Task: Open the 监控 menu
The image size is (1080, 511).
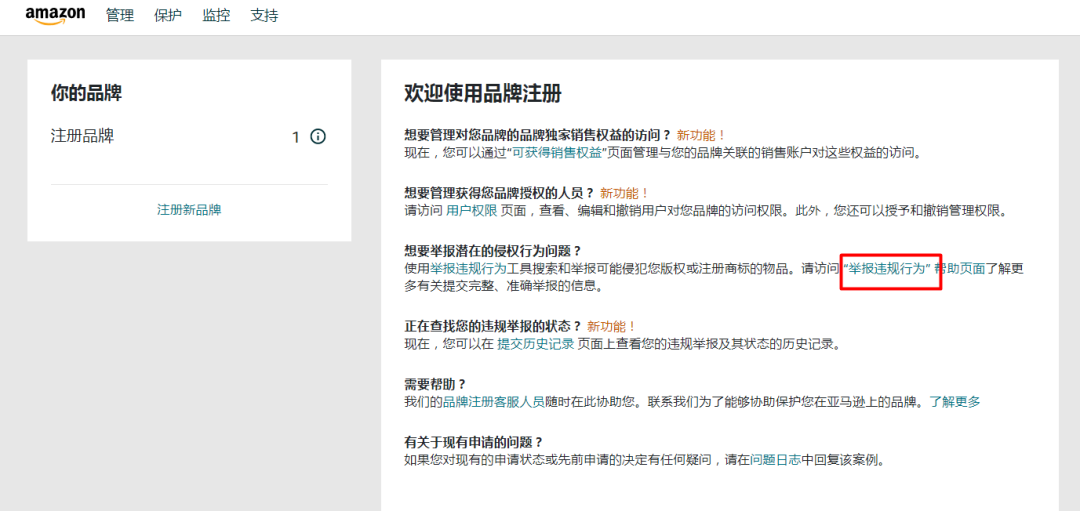Action: pos(216,16)
